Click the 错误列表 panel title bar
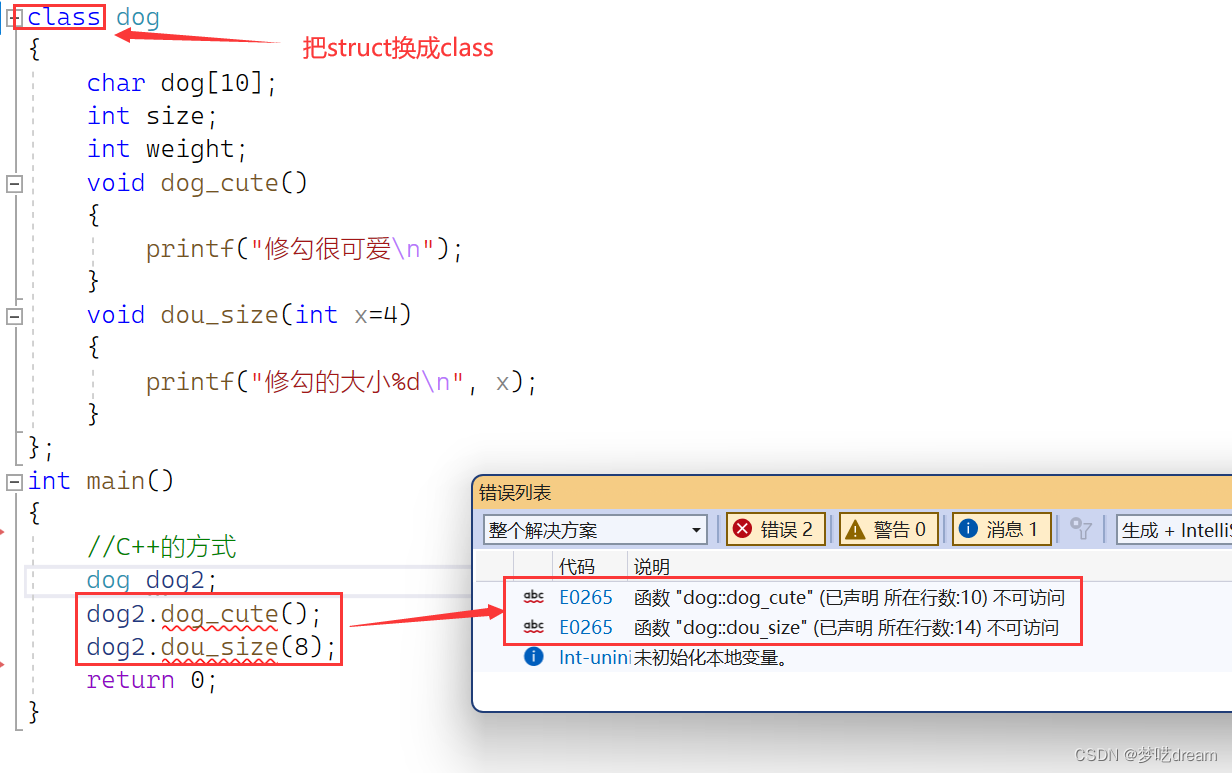 pyautogui.click(x=852, y=493)
